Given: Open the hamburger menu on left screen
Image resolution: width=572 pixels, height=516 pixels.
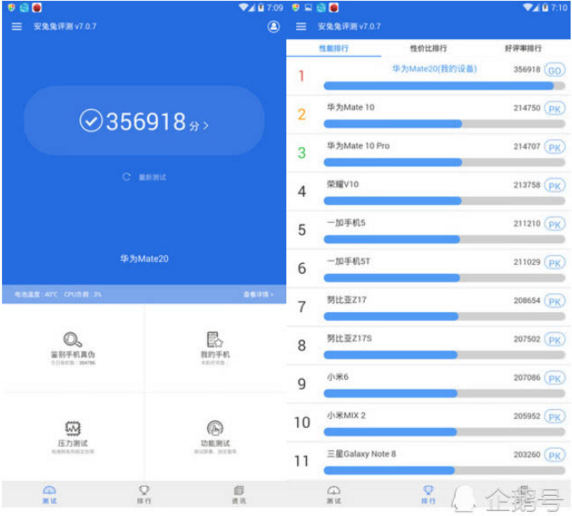Looking at the screenshot, I should click(x=17, y=27).
